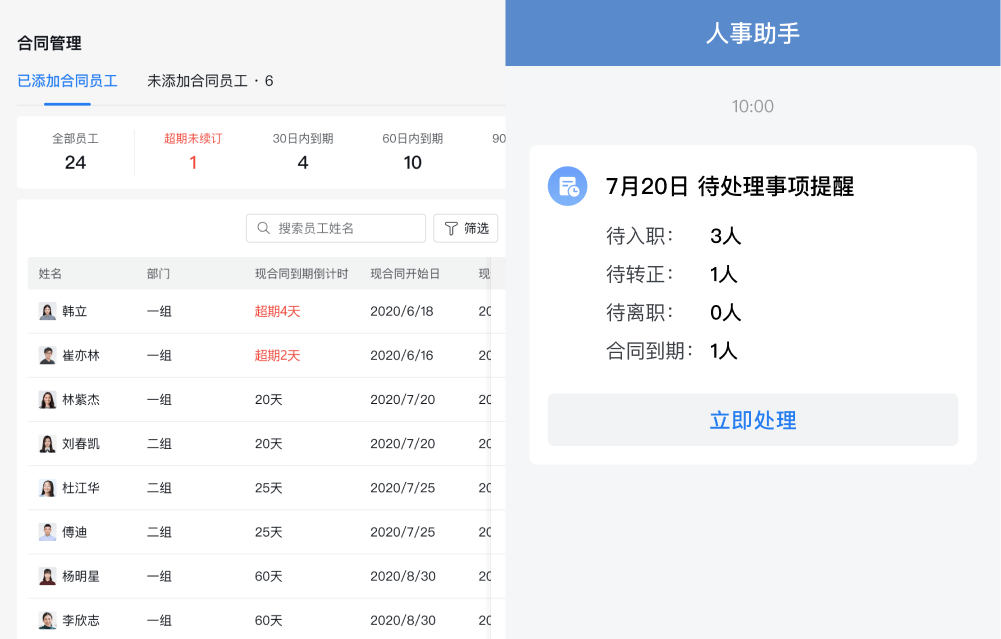Click 崔亦林's profile avatar

tap(47, 356)
